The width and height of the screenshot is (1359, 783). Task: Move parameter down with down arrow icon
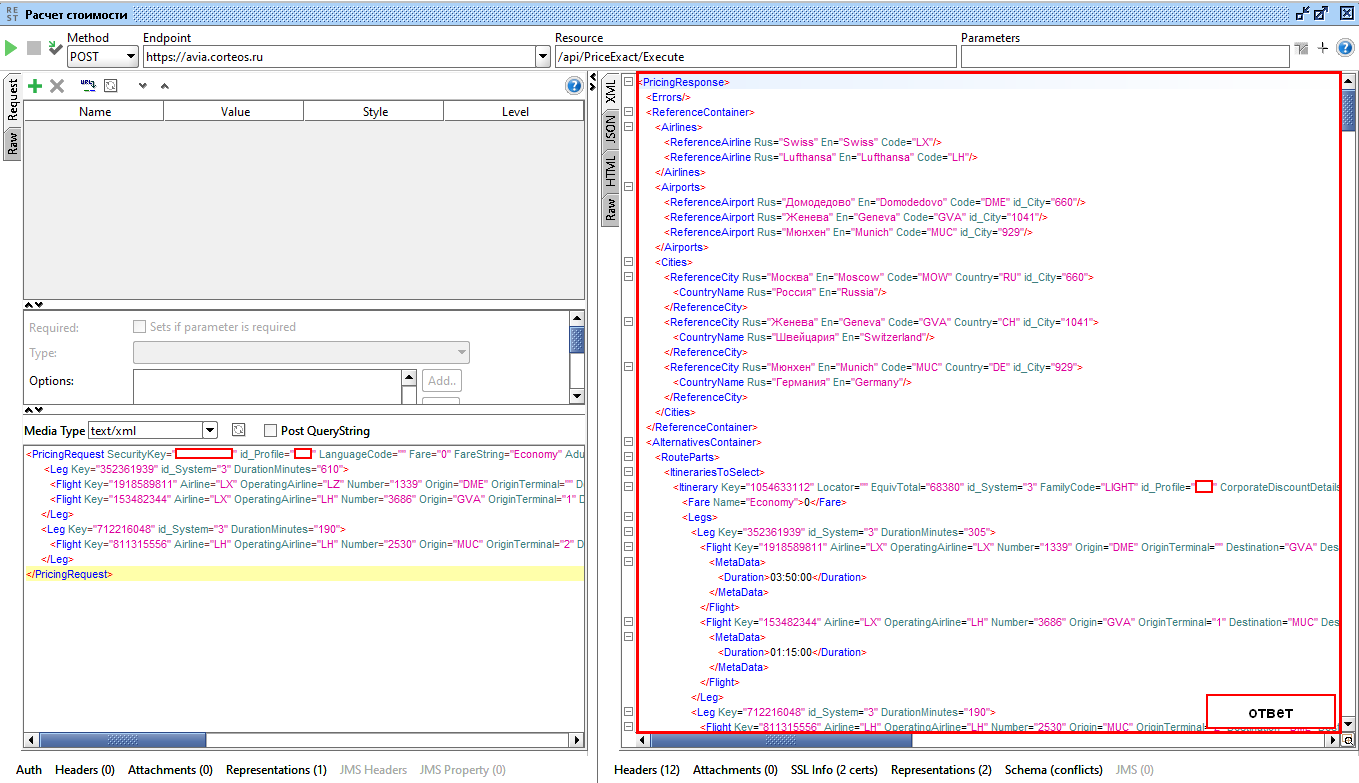click(x=143, y=87)
